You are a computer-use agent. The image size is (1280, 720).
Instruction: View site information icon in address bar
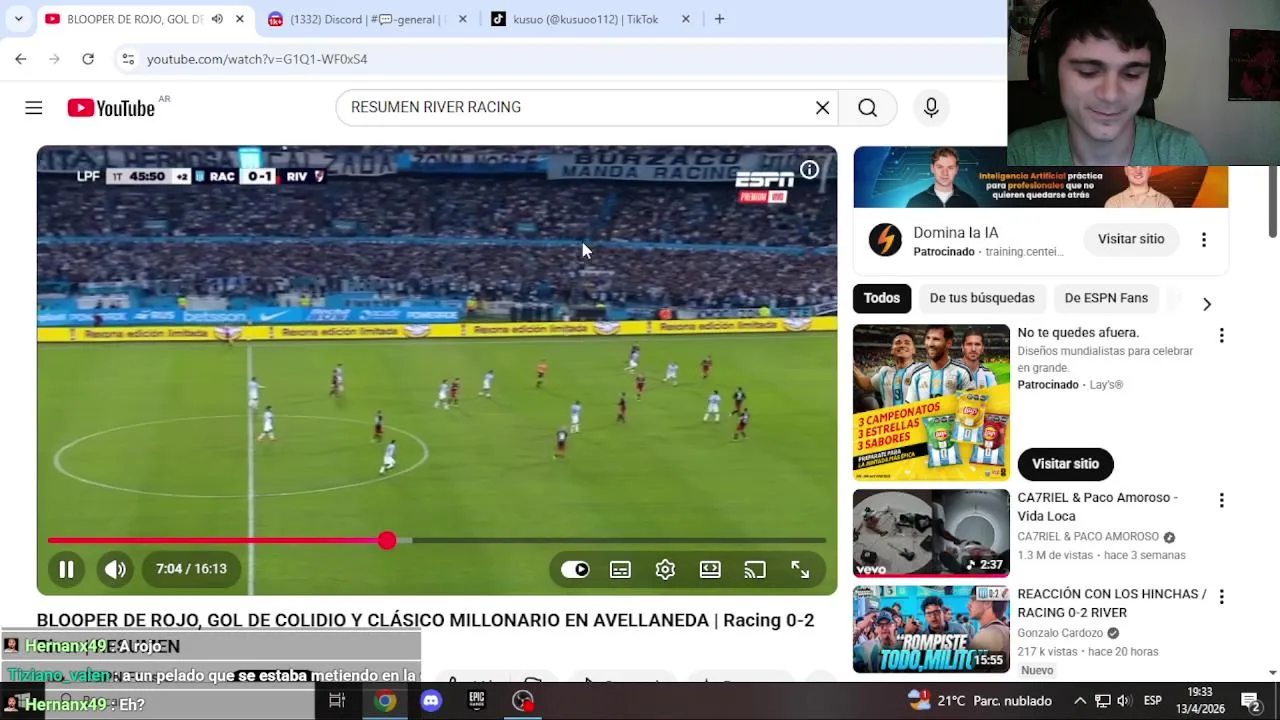click(x=128, y=59)
